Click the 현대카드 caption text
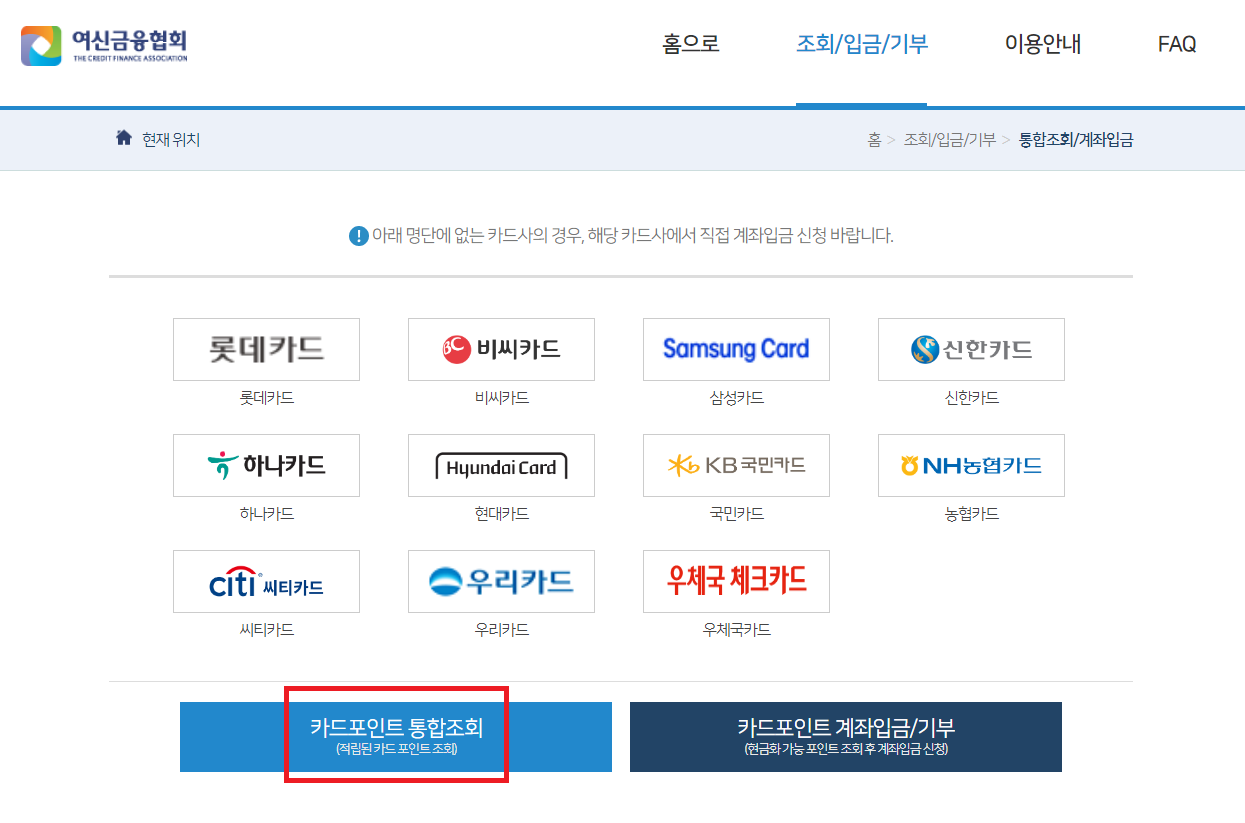The height and width of the screenshot is (823, 1245). click(502, 514)
